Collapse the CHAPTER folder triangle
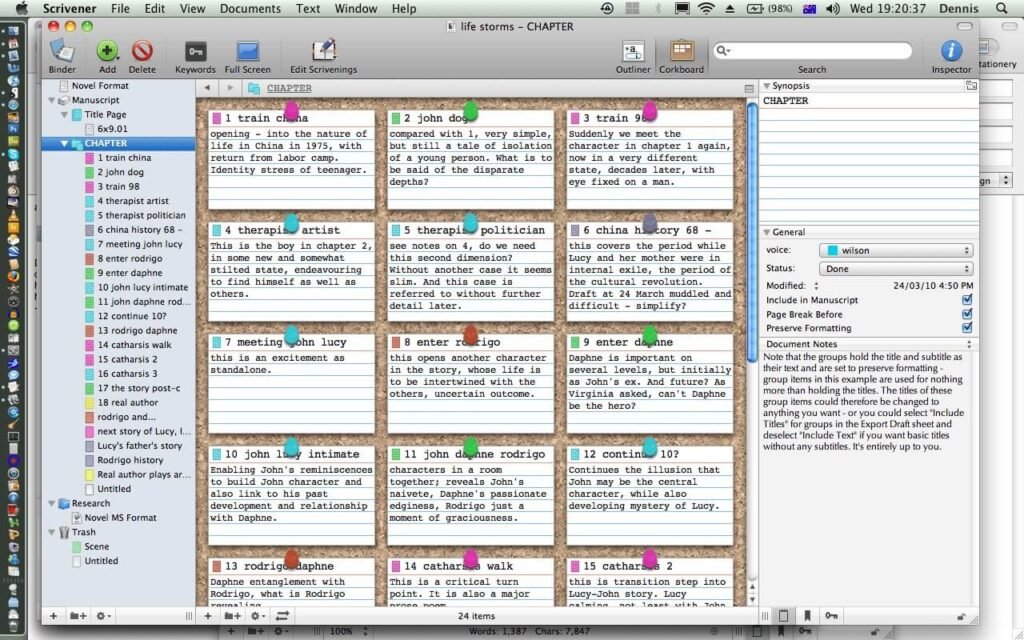Image resolution: width=1024 pixels, height=640 pixels. pos(64,143)
